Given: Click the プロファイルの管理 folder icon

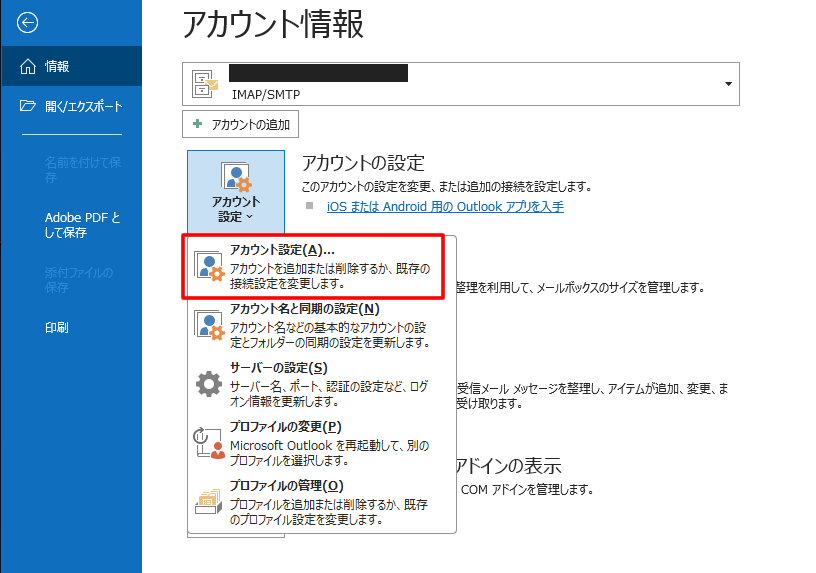Looking at the screenshot, I should pyautogui.click(x=208, y=501).
